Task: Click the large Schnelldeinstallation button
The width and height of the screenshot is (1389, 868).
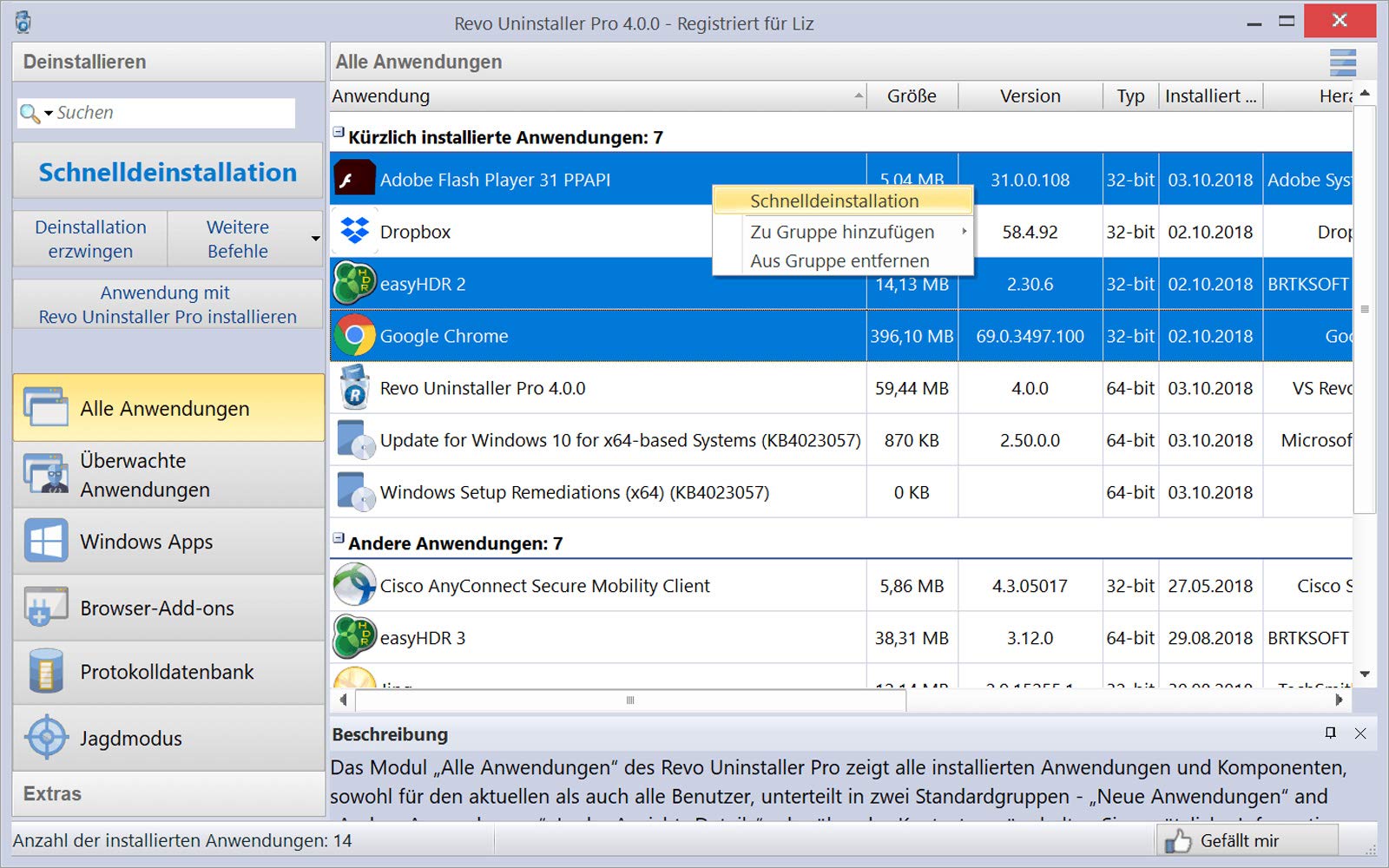Action: click(x=168, y=172)
